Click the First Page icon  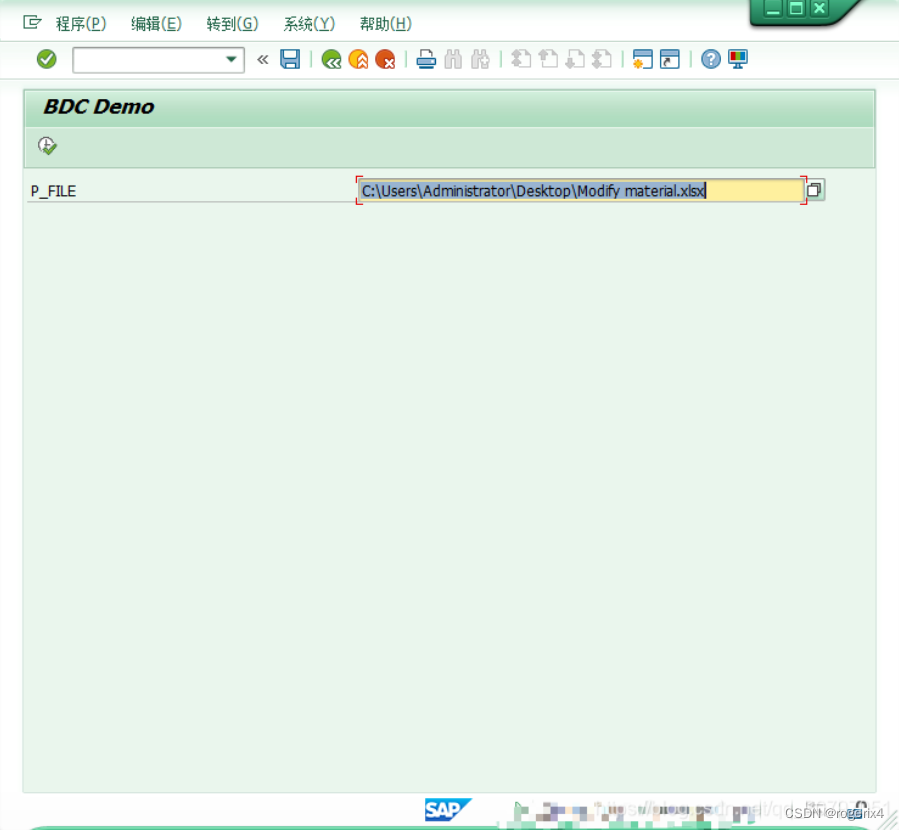(521, 59)
